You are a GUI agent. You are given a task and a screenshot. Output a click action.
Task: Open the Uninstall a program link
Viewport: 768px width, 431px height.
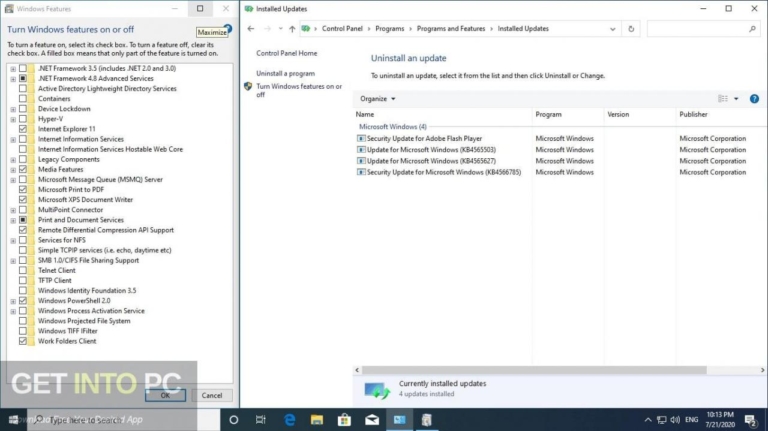[x=286, y=73]
